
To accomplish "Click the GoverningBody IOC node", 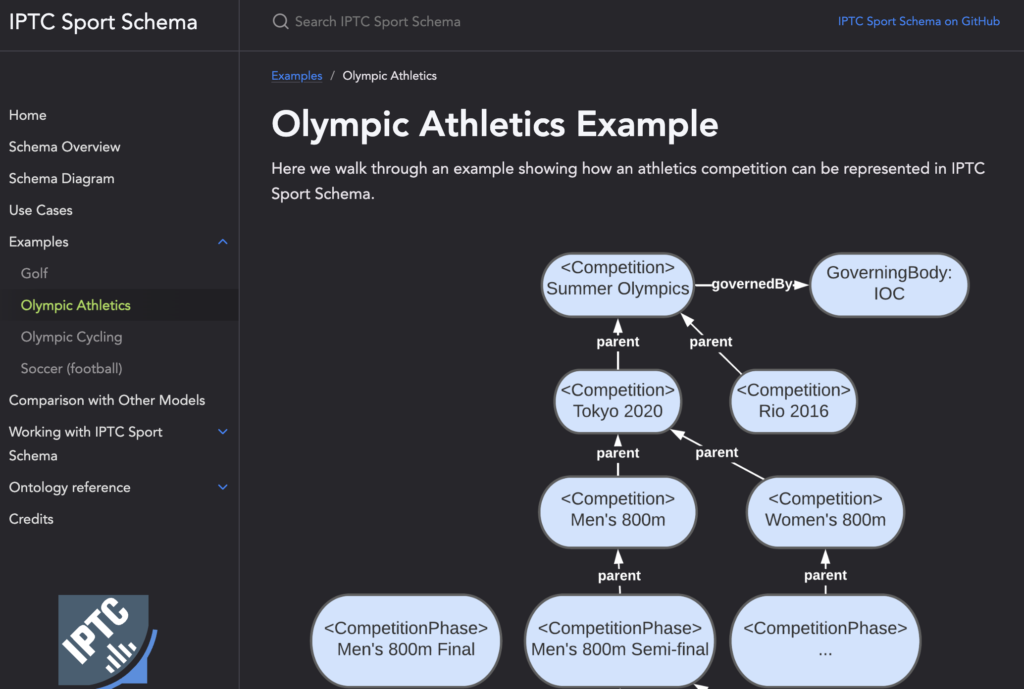I will coord(888,285).
